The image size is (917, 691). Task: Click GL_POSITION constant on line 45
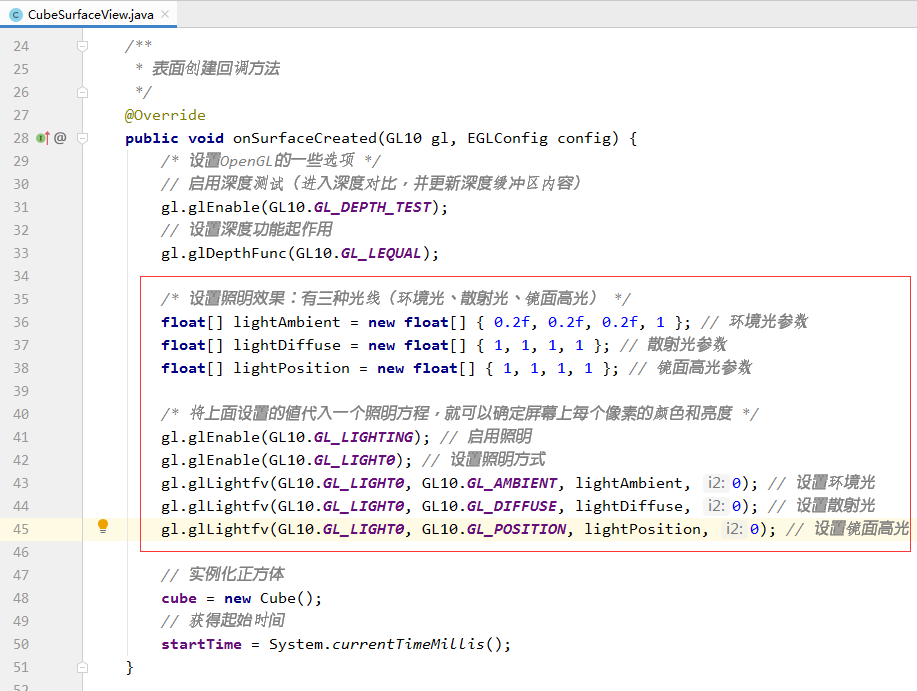(x=516, y=529)
